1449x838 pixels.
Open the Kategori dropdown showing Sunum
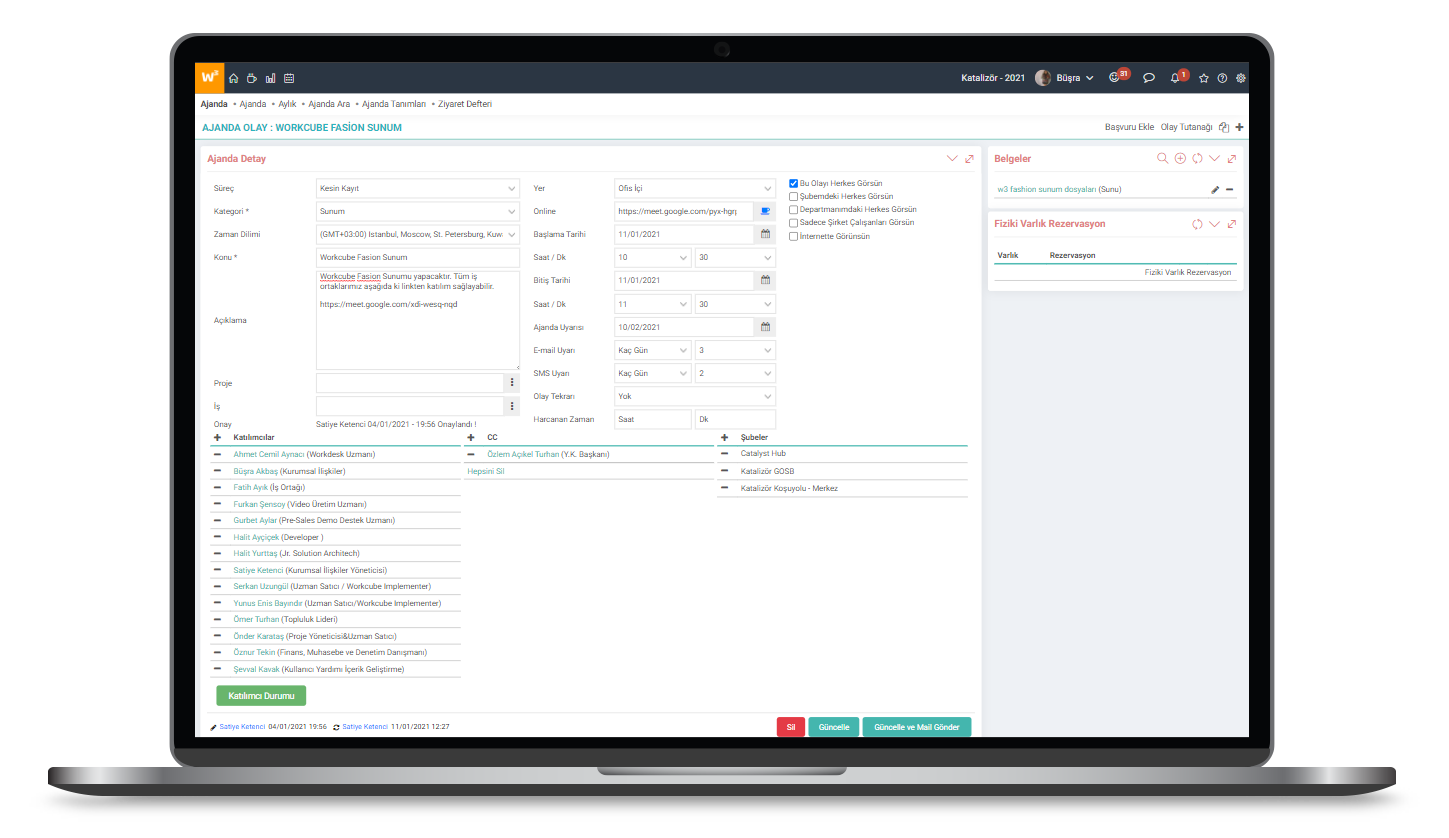tap(418, 211)
